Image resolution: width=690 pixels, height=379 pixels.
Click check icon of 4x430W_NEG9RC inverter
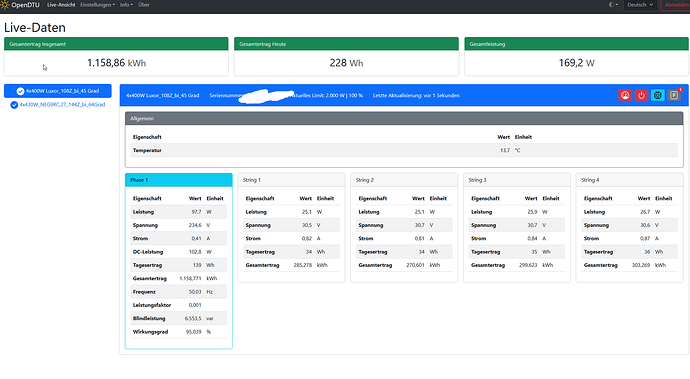[x=14, y=105]
